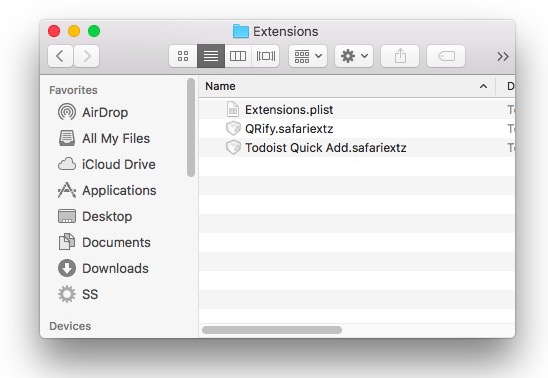The image size is (548, 378).
Task: Go back with the left arrow button
Action: coord(60,56)
